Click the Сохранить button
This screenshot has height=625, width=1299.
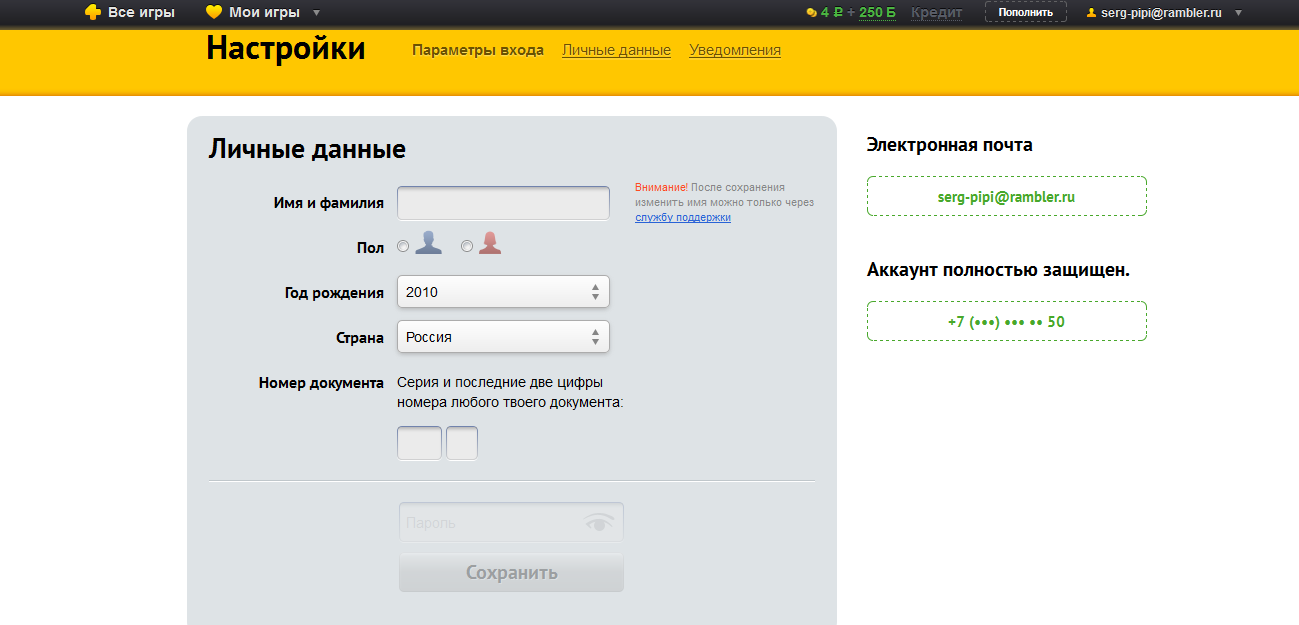[511, 573]
